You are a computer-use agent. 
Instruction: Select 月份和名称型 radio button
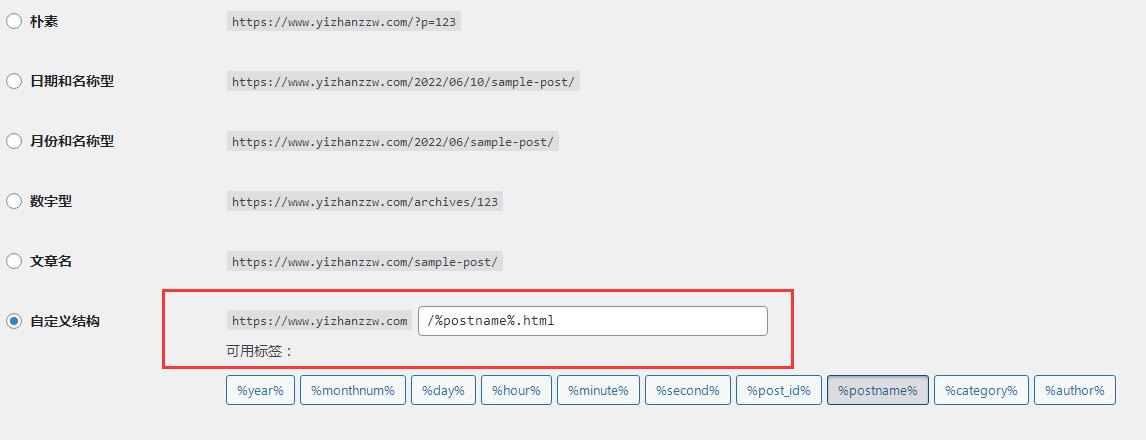click(14, 141)
